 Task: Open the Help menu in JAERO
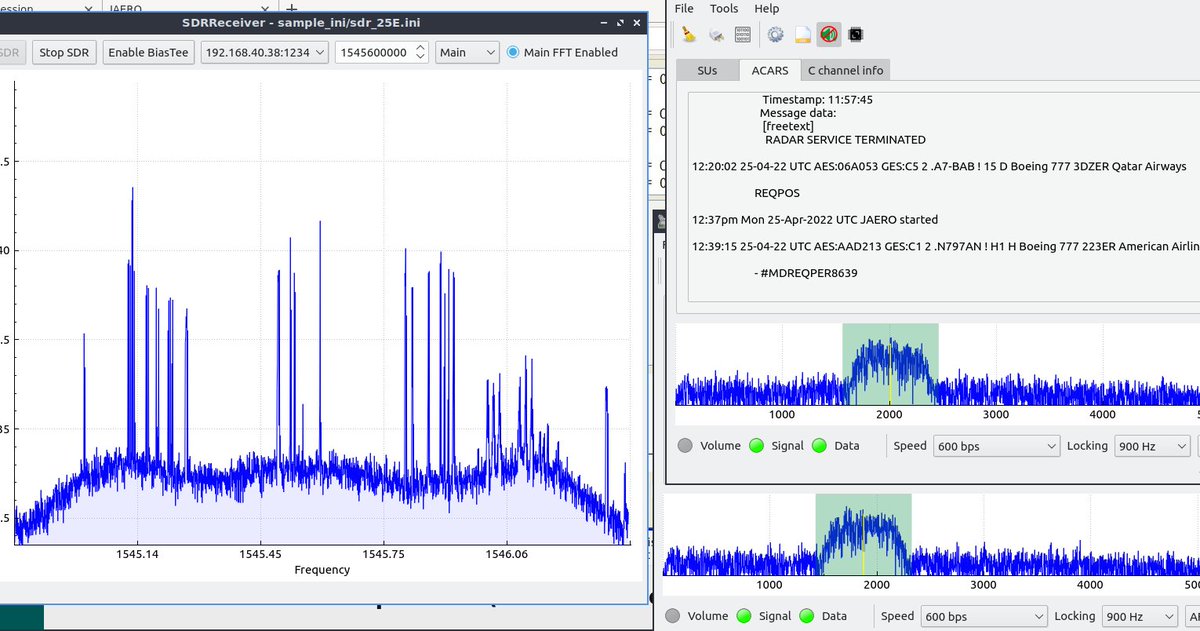point(767,8)
